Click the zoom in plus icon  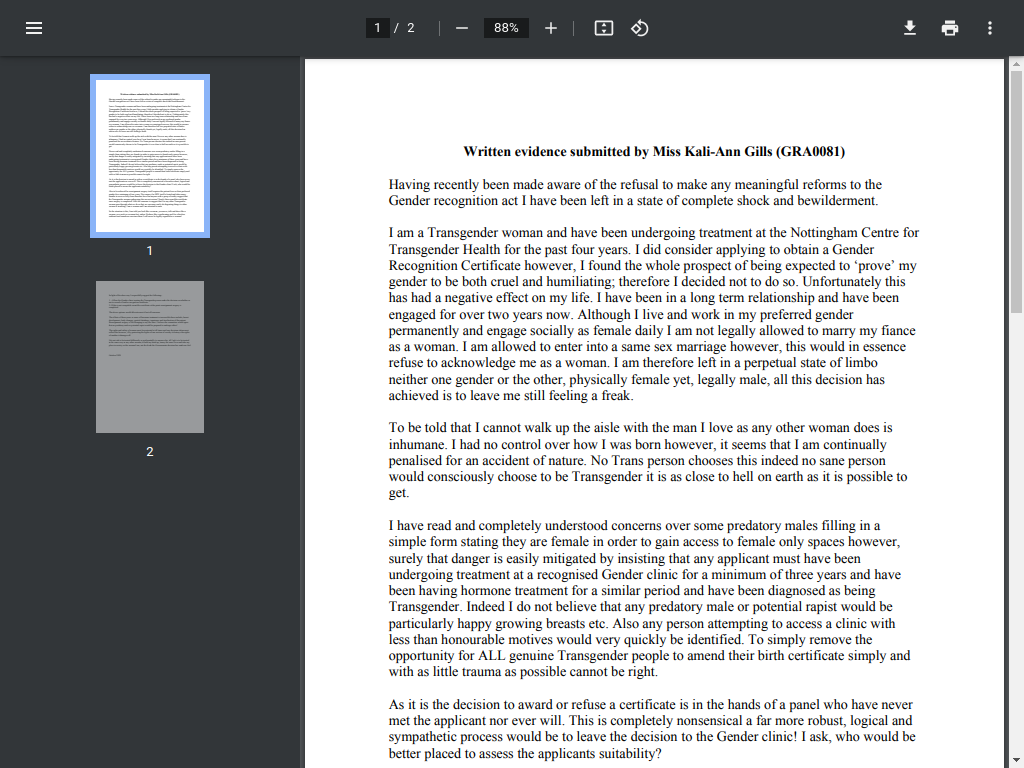click(x=551, y=28)
